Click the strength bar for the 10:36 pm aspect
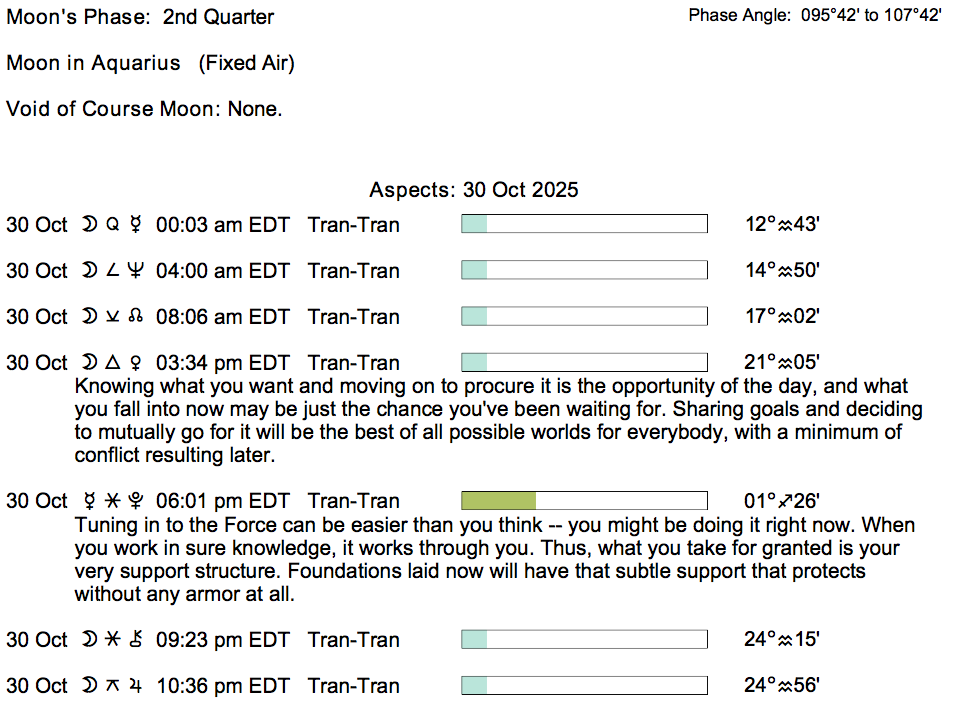This screenshot has width=962, height=708. pyautogui.click(x=584, y=686)
